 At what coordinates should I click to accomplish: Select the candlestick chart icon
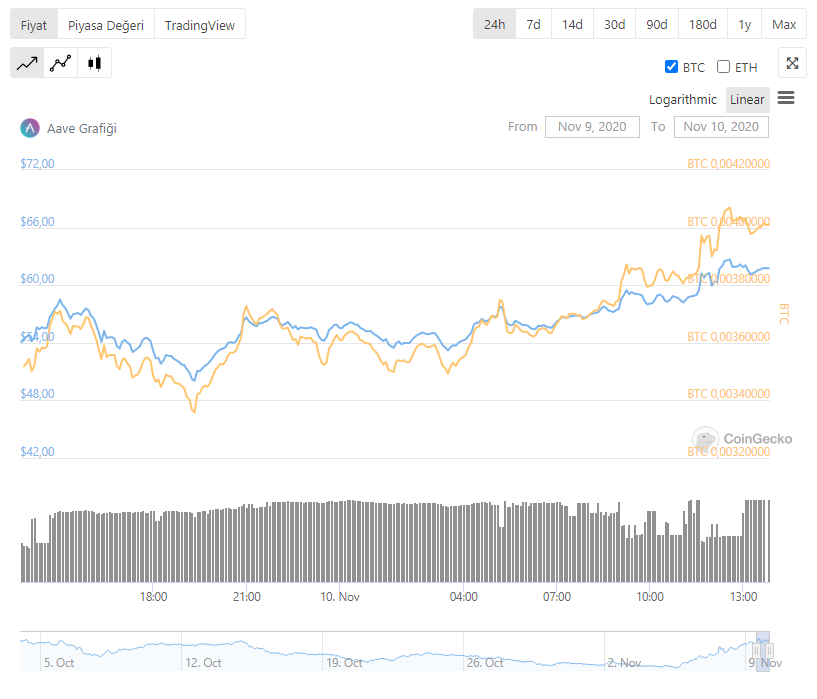[x=95, y=63]
